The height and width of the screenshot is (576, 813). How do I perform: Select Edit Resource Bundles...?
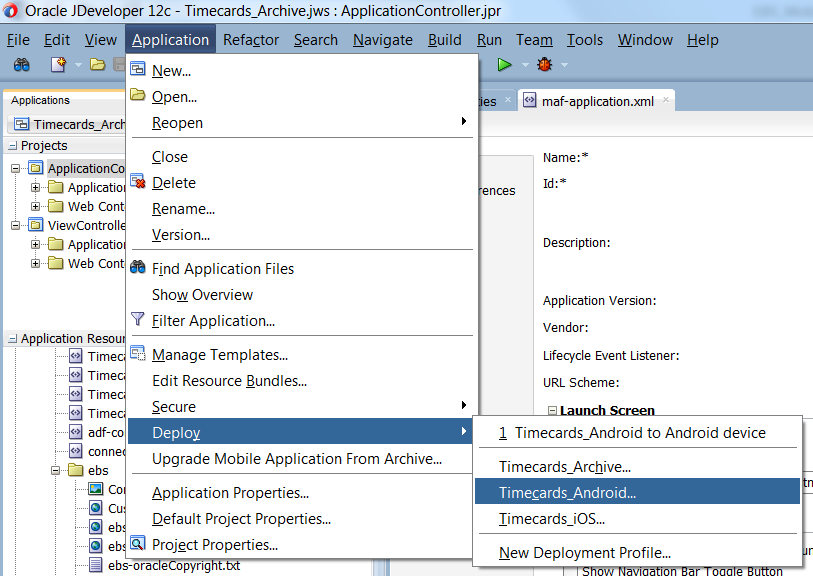pyautogui.click(x=300, y=381)
